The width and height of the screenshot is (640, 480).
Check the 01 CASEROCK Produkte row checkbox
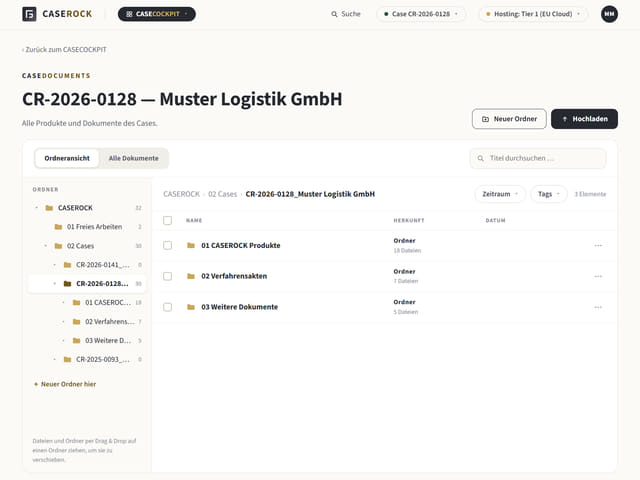[x=167, y=245]
